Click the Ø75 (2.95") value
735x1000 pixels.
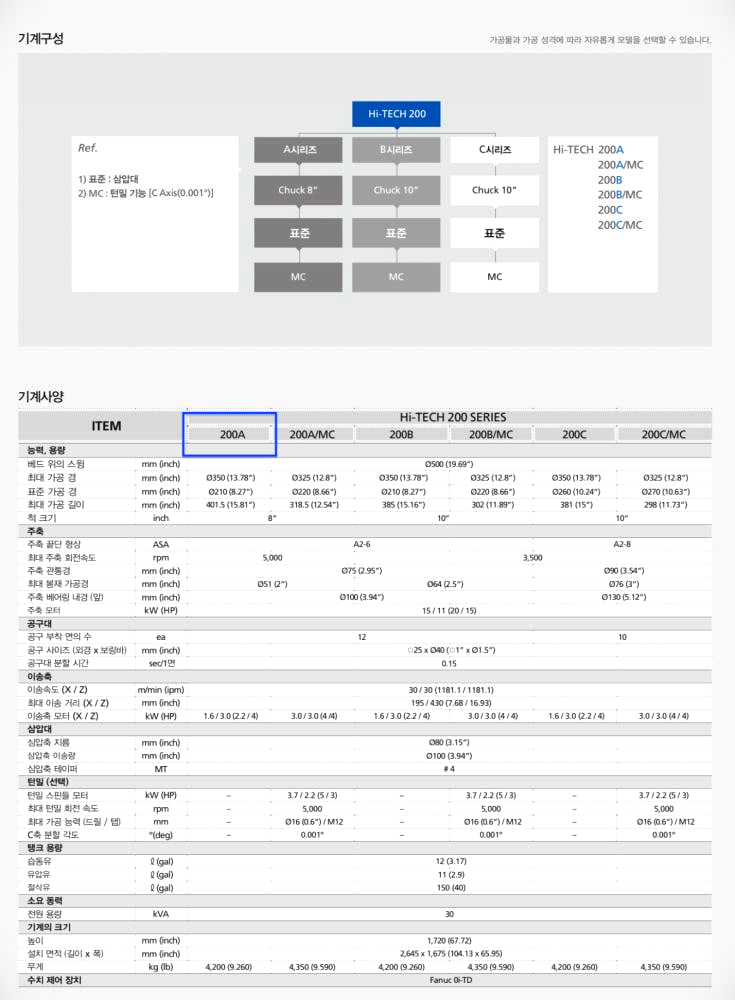coord(362,571)
